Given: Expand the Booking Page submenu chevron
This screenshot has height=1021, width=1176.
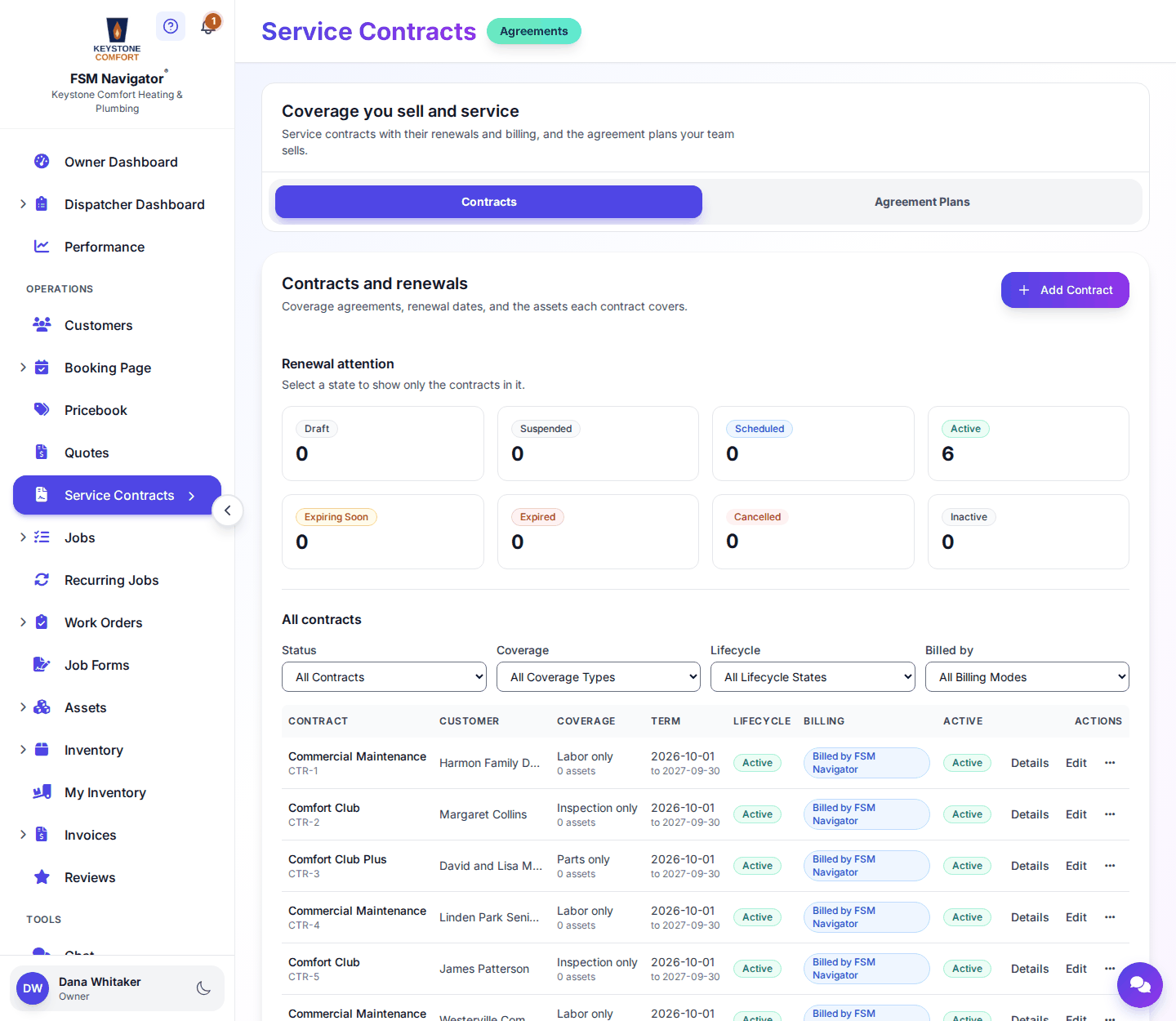Looking at the screenshot, I should [23, 368].
